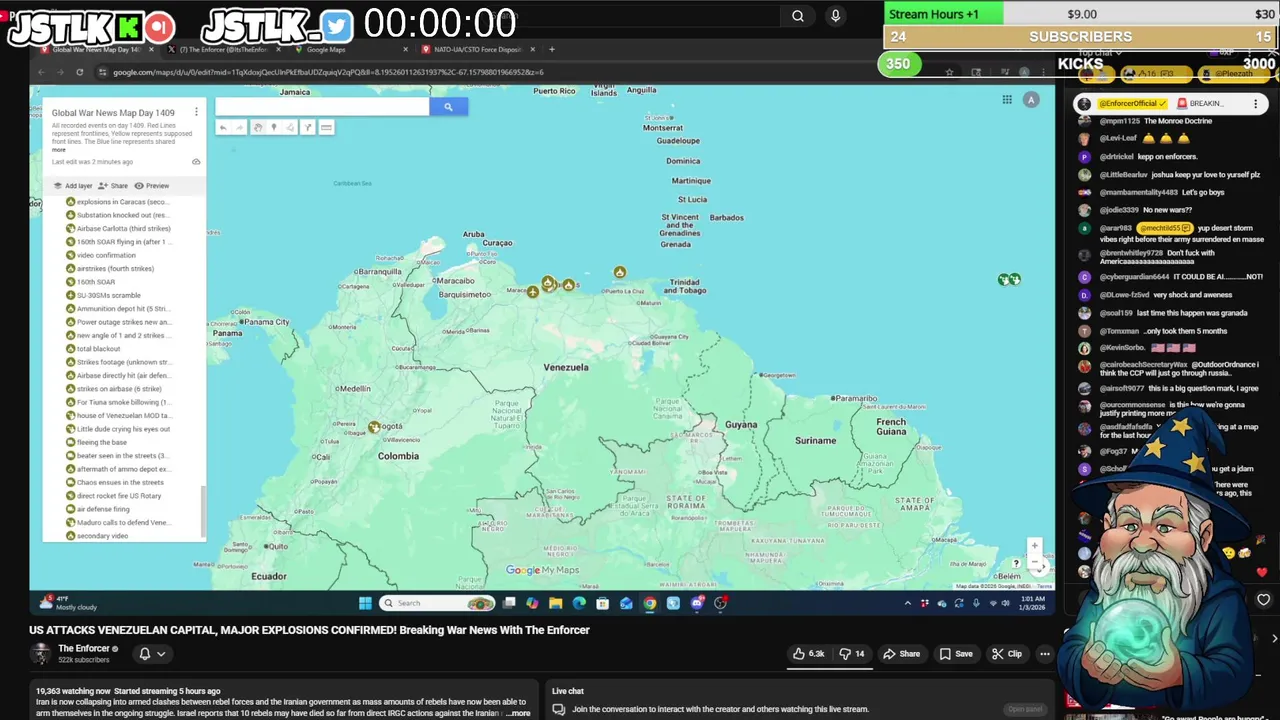Switch to the Google Maps tab
This screenshot has height=720, width=1280.
350,49
